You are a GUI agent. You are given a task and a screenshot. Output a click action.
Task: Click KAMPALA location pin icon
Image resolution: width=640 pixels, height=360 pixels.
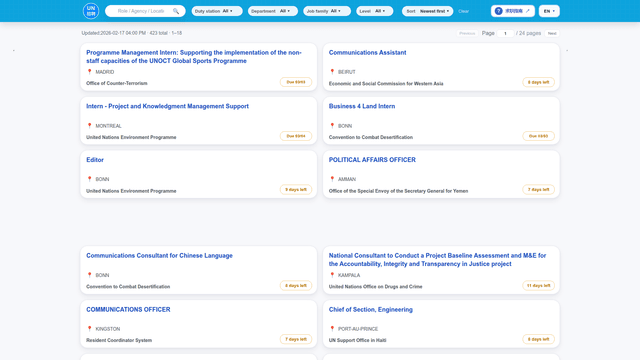(332, 275)
